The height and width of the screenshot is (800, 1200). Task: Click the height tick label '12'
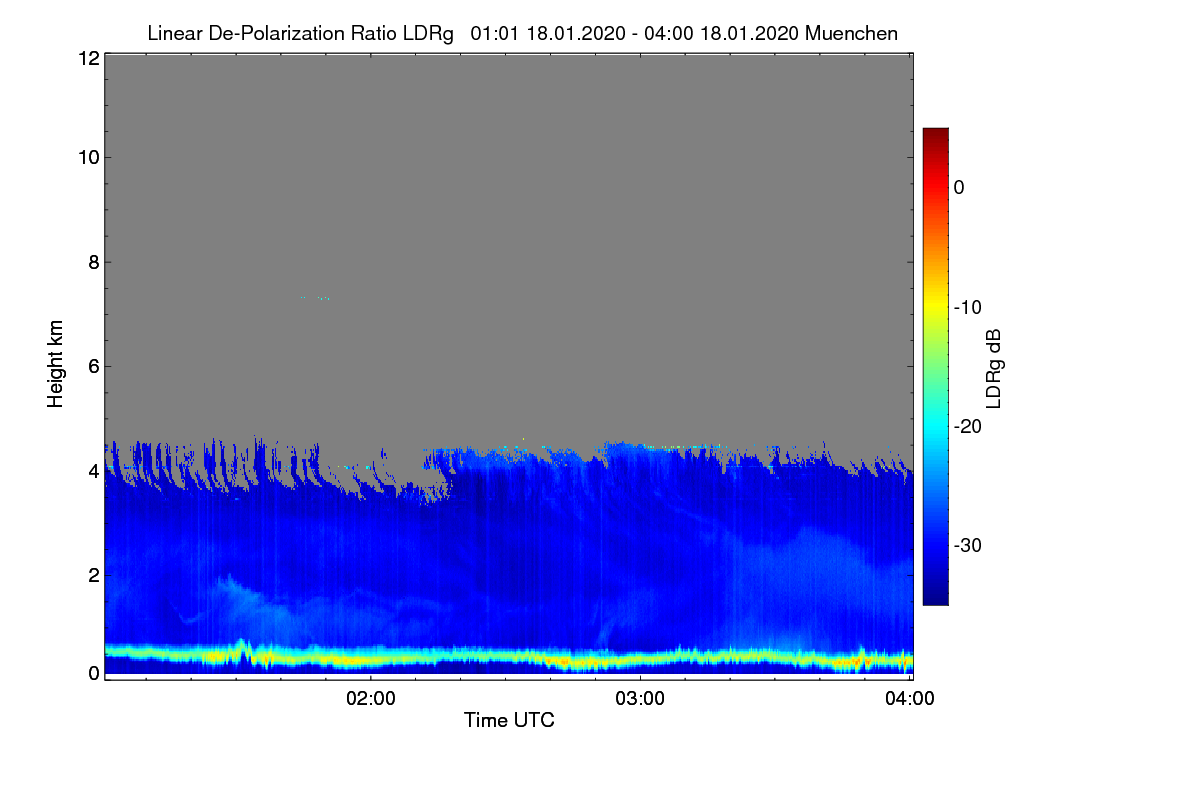(88, 58)
